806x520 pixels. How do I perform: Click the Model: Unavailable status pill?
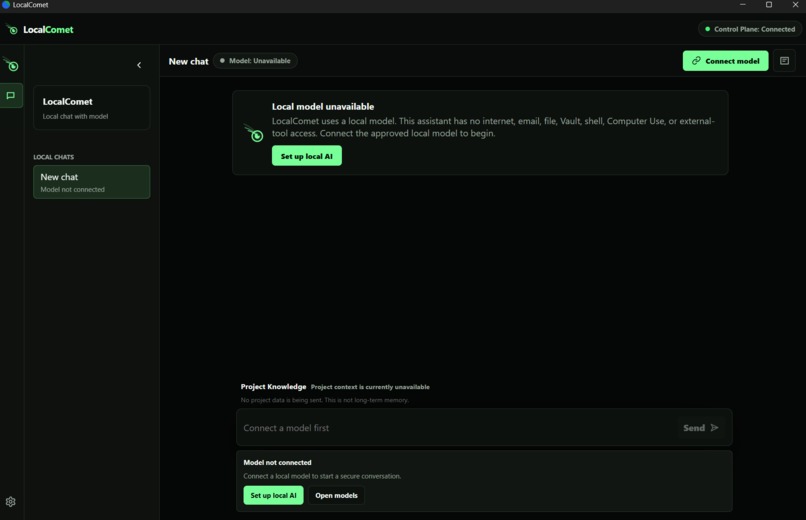click(x=255, y=61)
